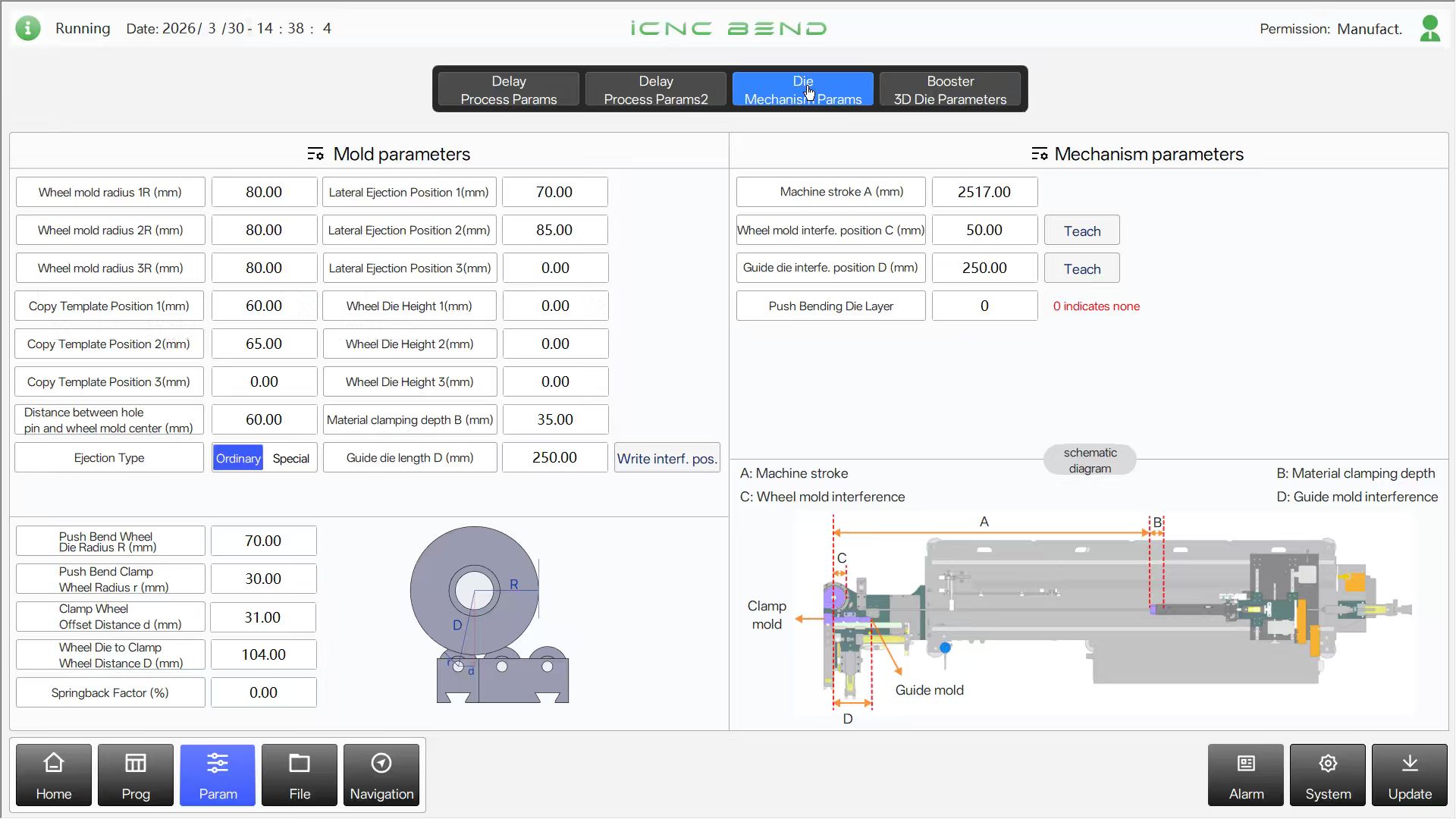The image size is (1456, 819).
Task: Open the File page
Action: click(x=300, y=775)
